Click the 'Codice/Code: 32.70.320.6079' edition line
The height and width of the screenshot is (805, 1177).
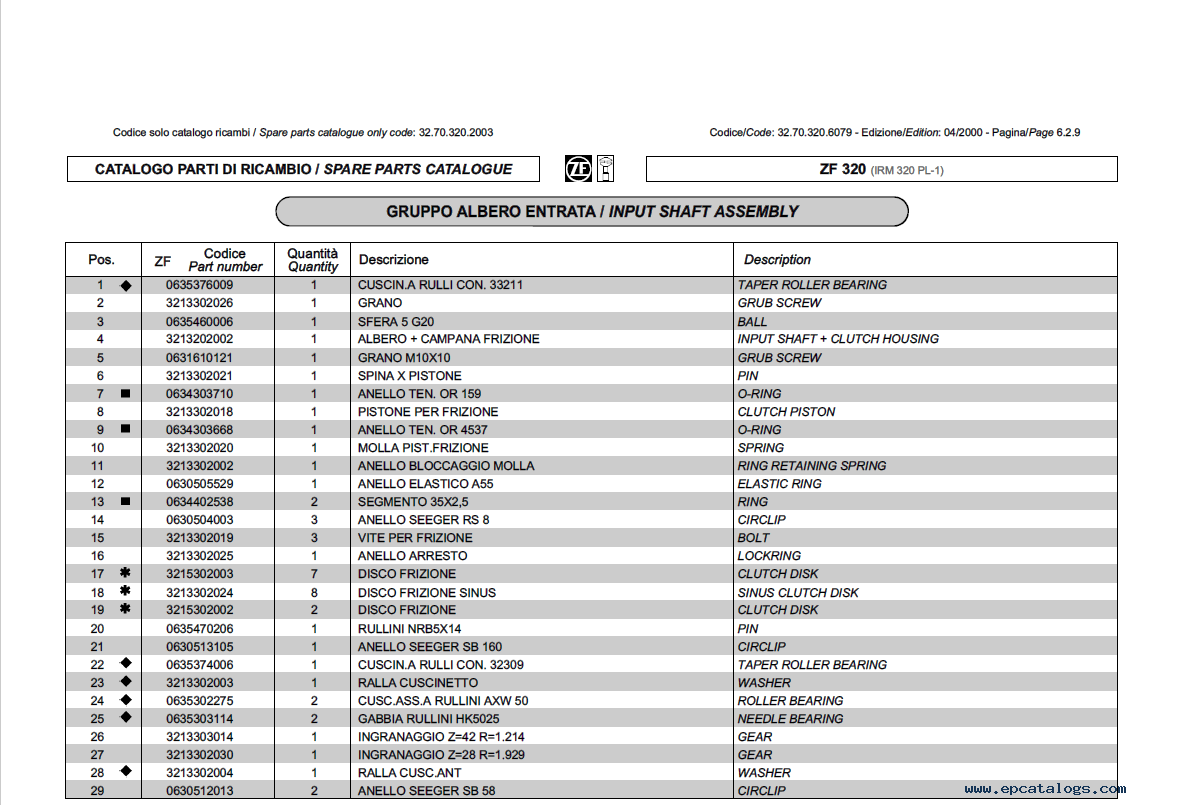tap(895, 133)
